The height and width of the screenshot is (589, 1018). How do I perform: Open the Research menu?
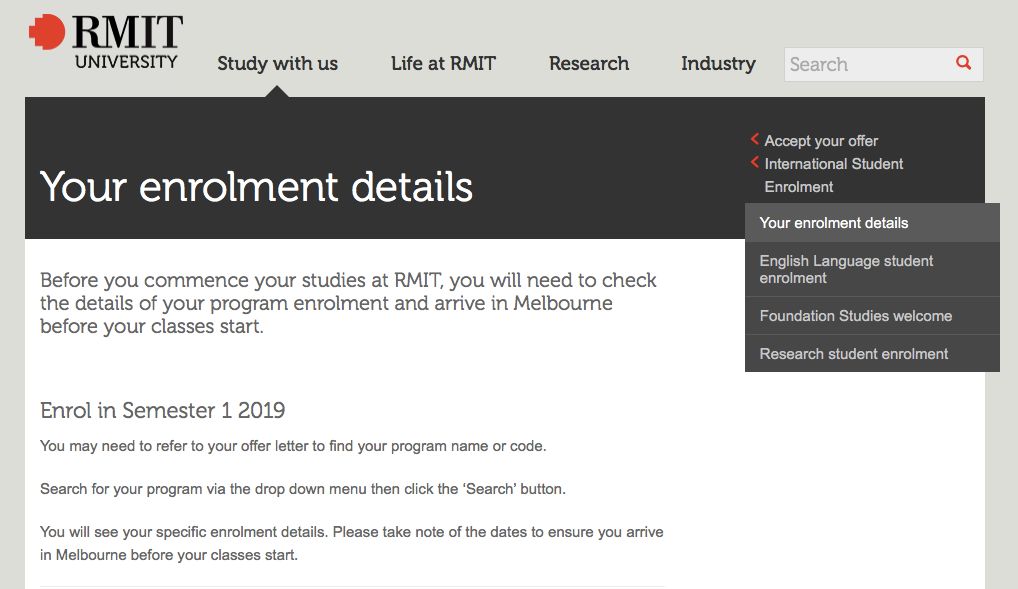coord(589,64)
